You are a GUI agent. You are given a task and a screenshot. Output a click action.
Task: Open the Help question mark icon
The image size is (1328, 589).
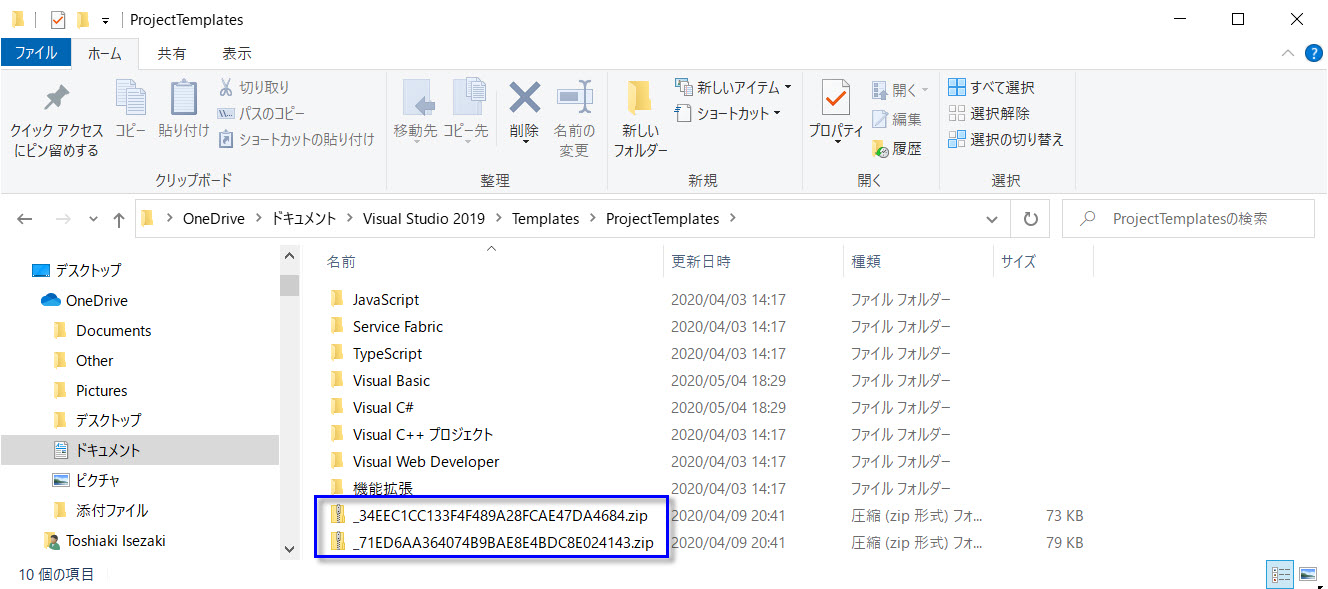click(1313, 53)
